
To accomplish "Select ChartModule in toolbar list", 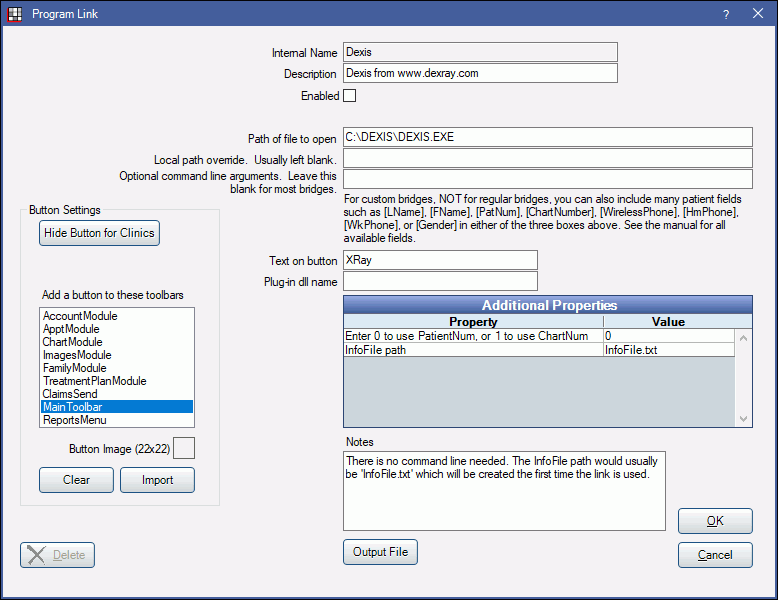I will pos(117,342).
